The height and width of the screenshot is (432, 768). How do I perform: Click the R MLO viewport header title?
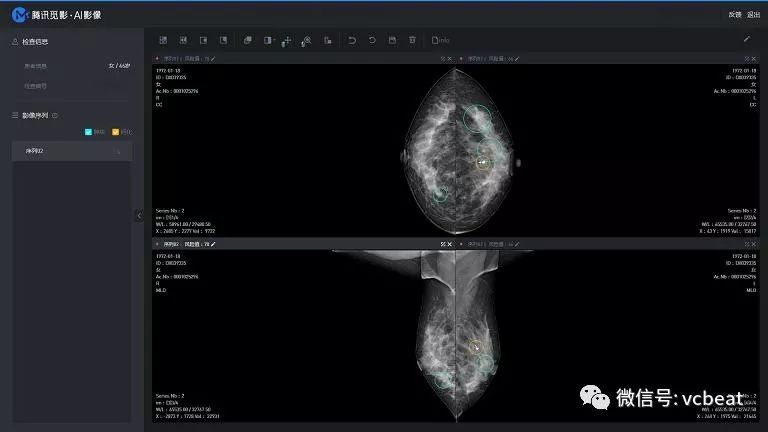click(186, 244)
